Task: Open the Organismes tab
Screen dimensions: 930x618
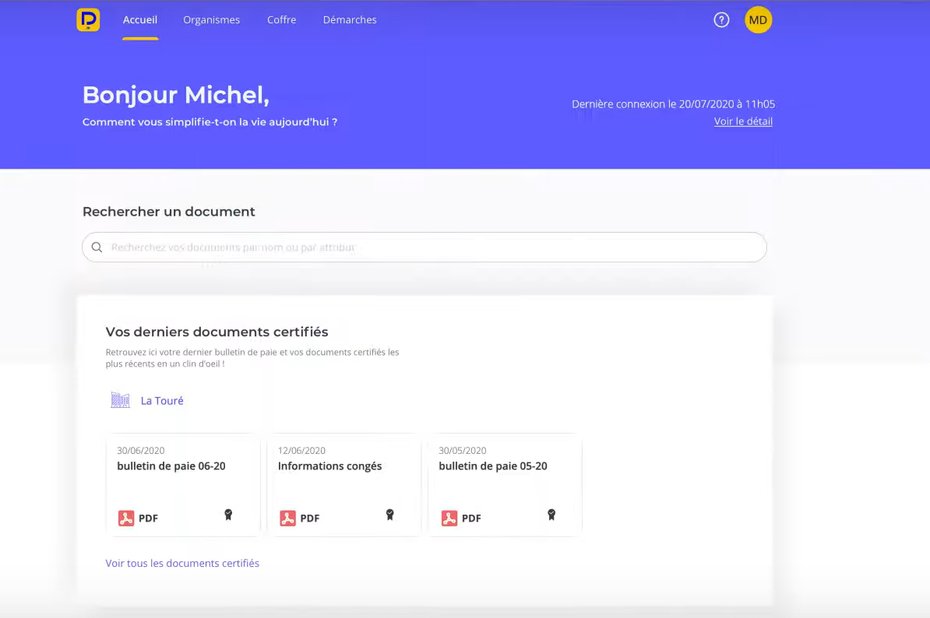Action: [211, 18]
